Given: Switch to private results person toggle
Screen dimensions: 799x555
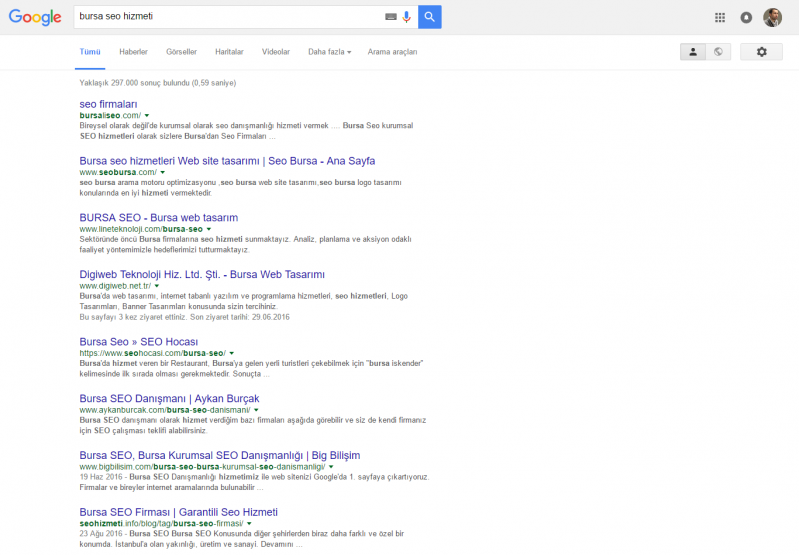Looking at the screenshot, I should tap(693, 51).
